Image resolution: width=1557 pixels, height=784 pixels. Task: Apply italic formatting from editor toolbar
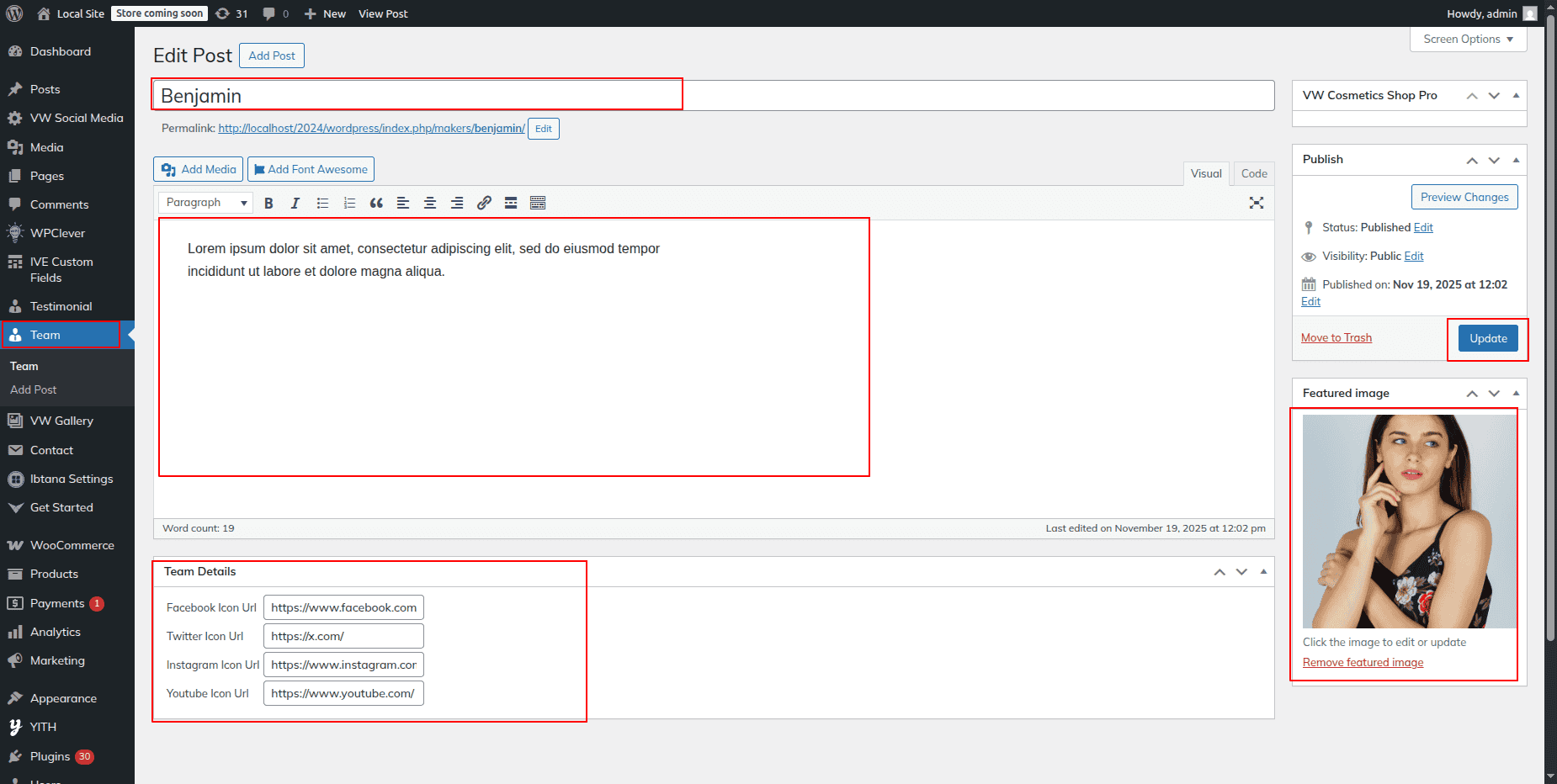295,203
